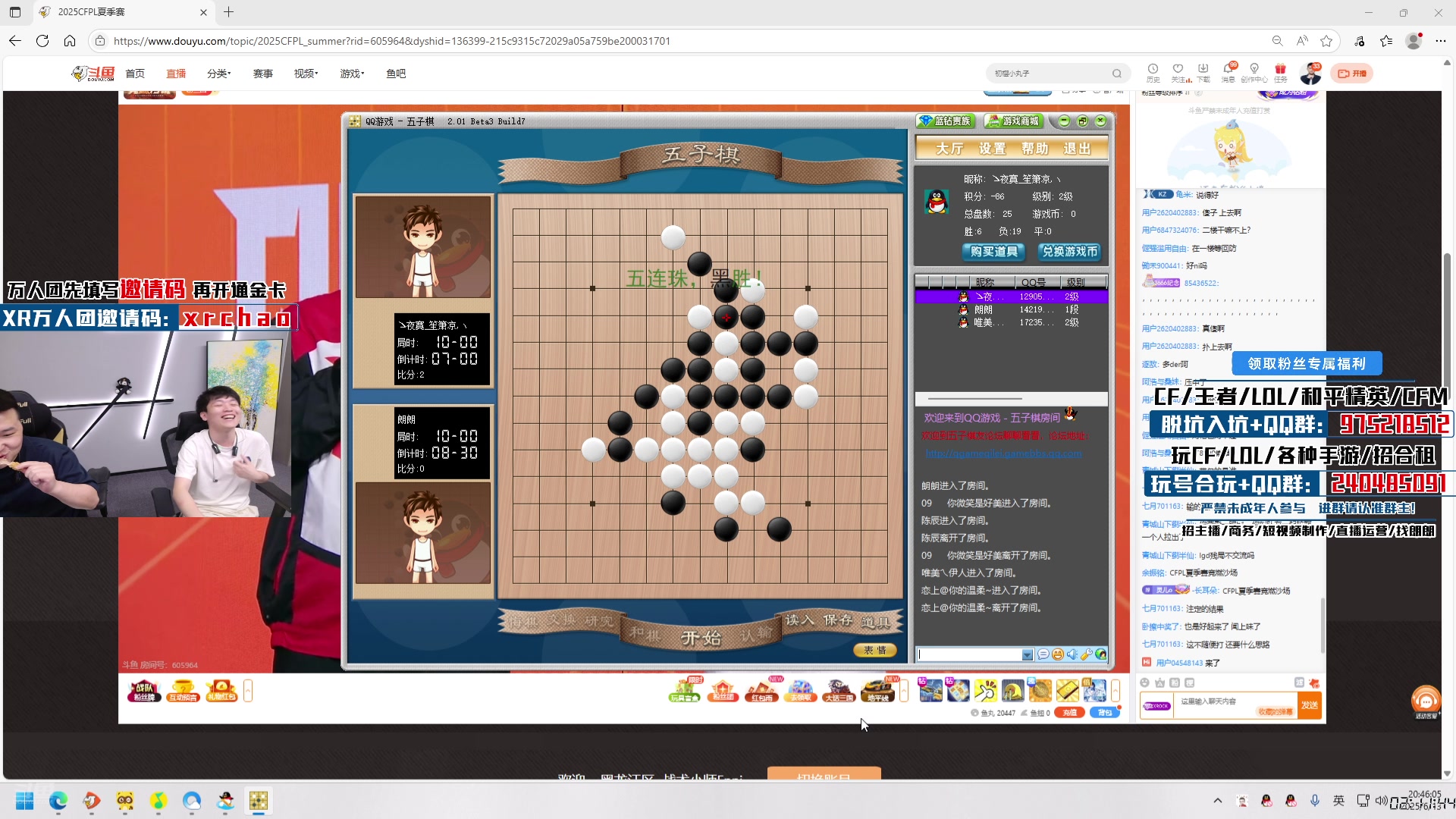Viewport: 1456px width, 819px height.
Task: Expand gift bar with rightmost chevron
Action: (1115, 691)
